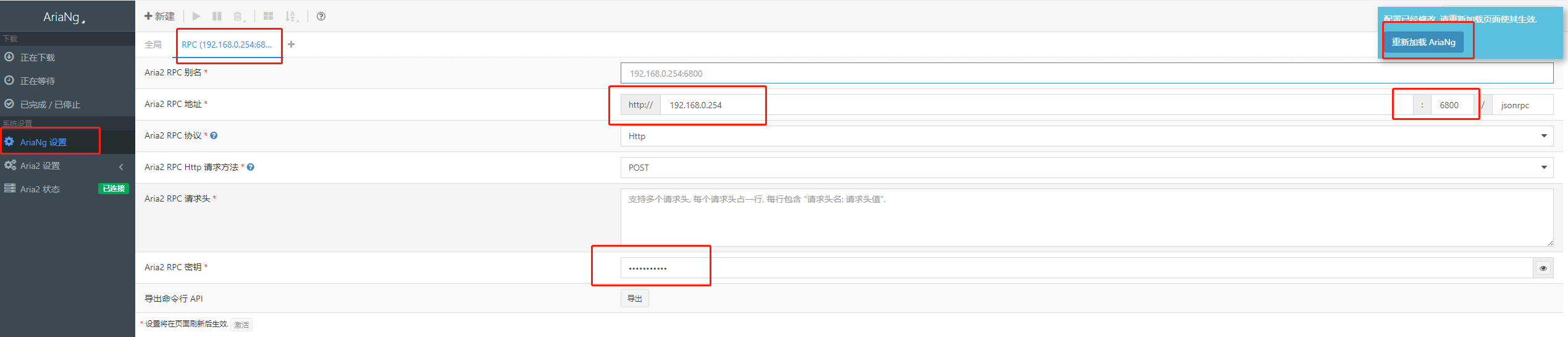Open the trash delete task icon
This screenshot has width=1568, height=337.
coord(238,16)
